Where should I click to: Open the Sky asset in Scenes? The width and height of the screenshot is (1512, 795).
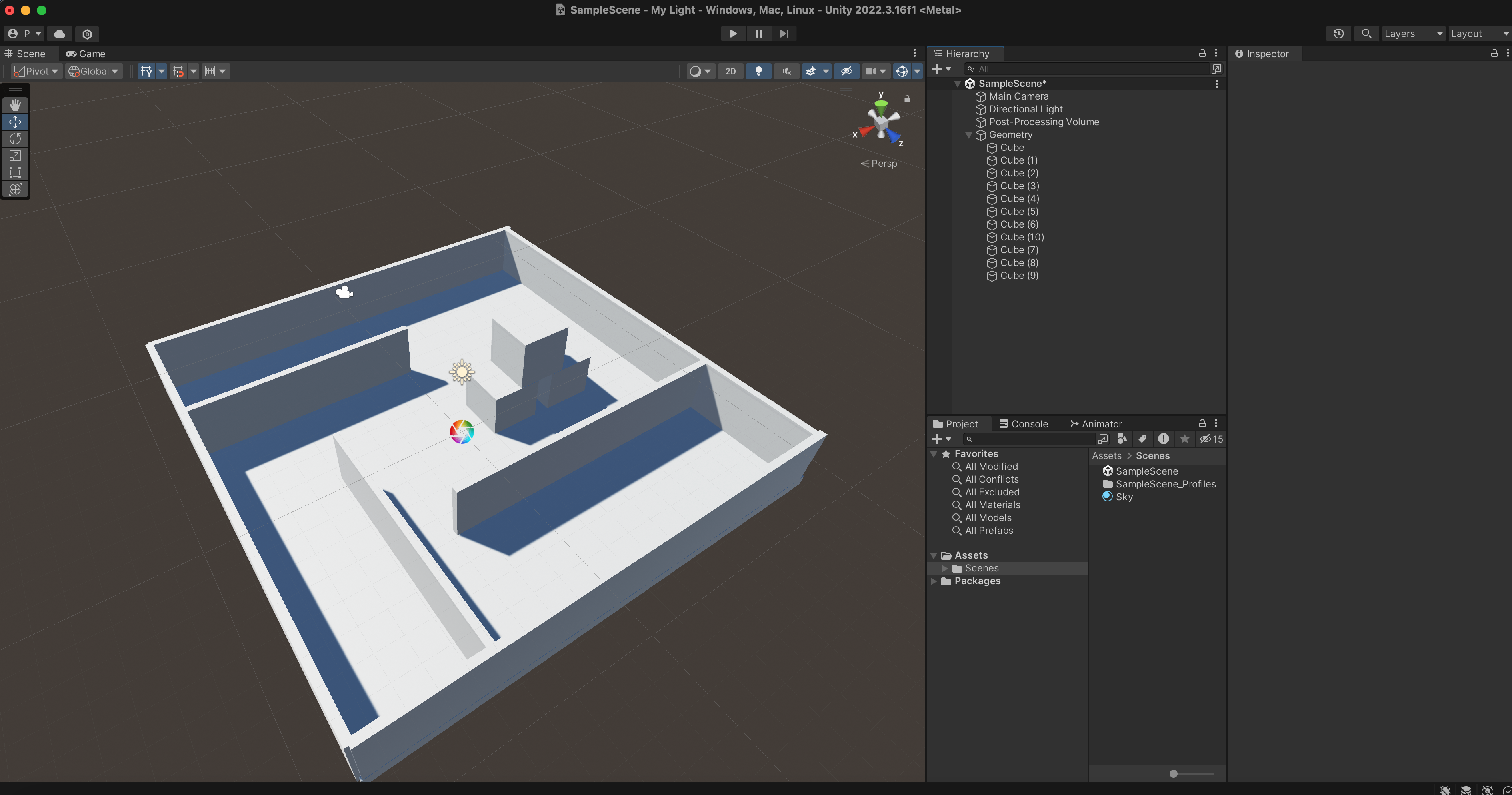(1124, 497)
